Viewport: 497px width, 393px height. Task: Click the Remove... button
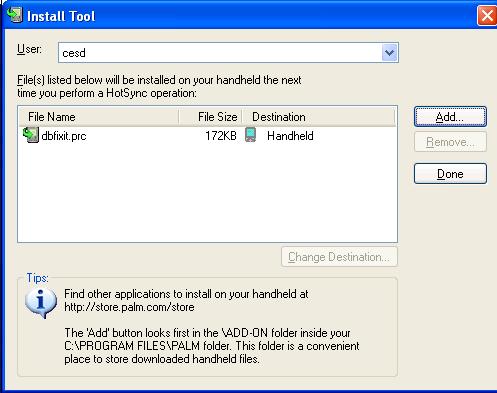450,142
